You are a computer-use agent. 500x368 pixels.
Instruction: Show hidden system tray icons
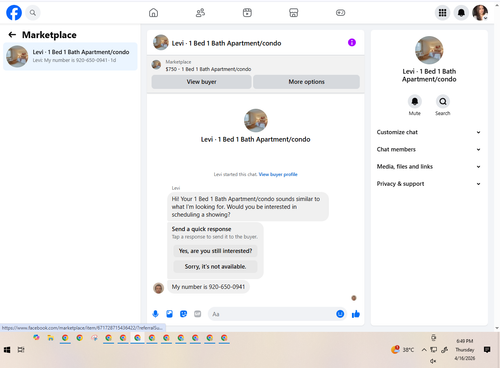tap(424, 350)
